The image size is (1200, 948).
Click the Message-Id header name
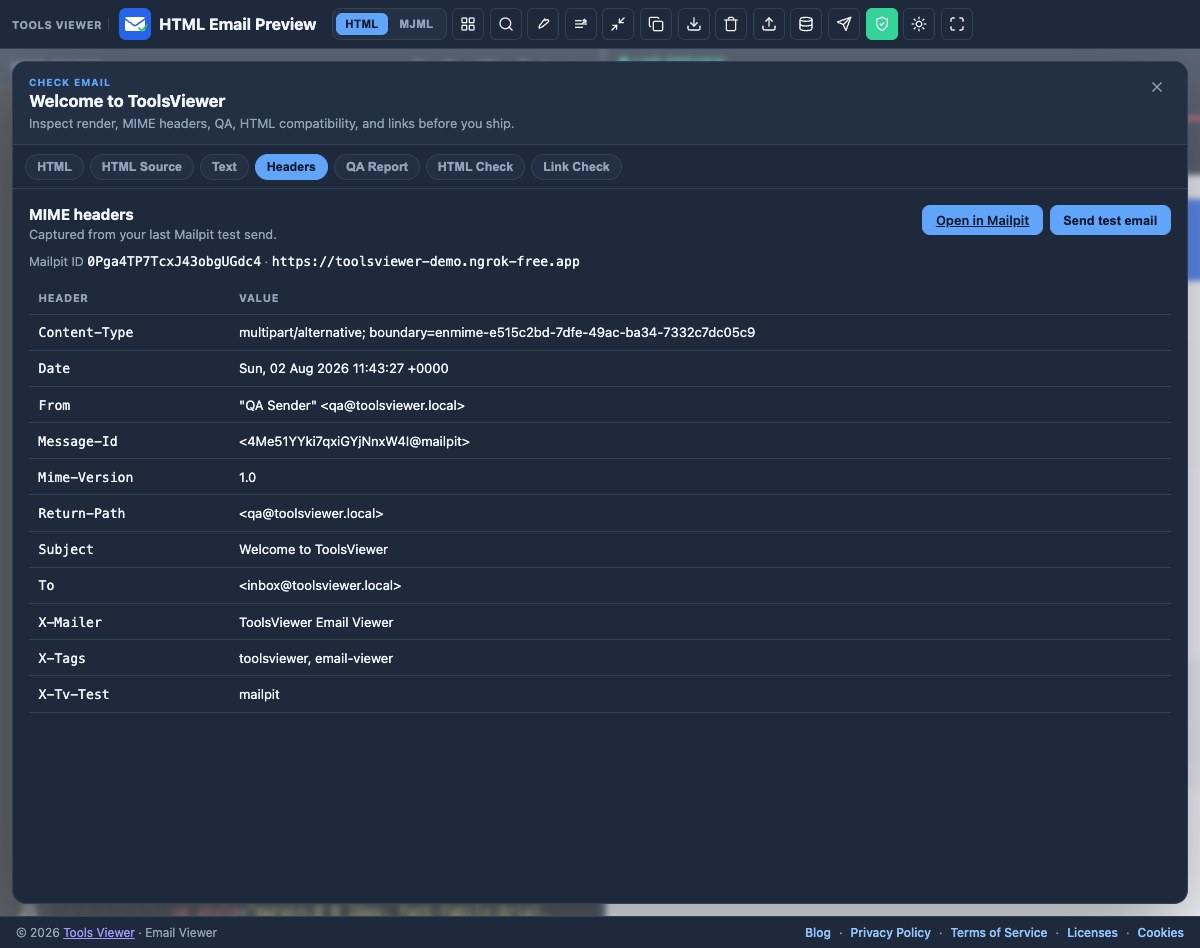tap(78, 441)
